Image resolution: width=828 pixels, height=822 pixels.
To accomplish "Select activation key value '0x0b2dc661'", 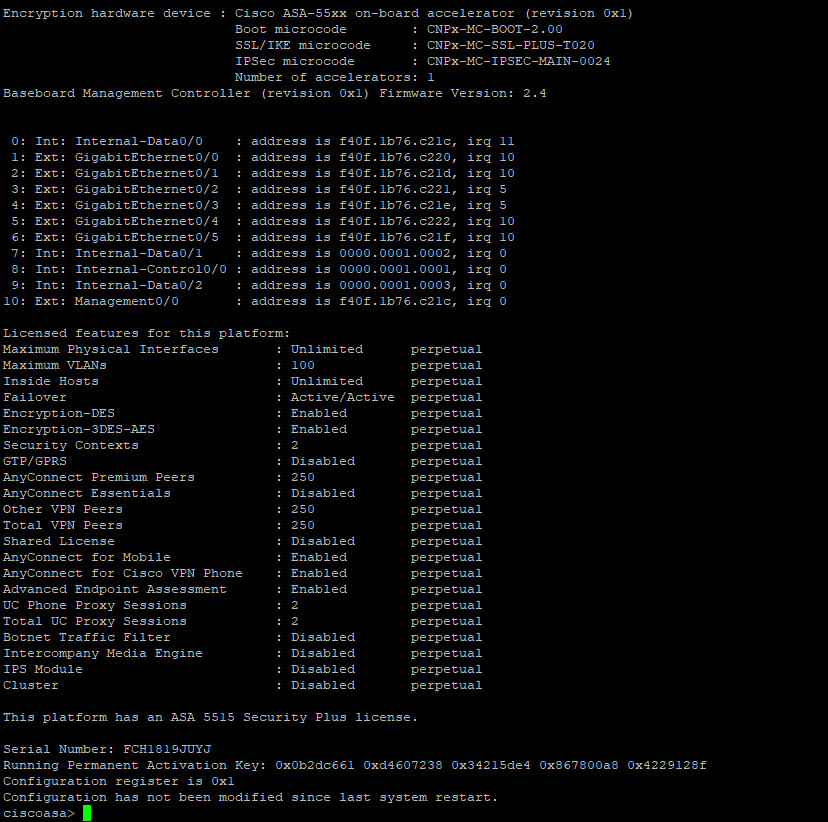I will [315, 765].
